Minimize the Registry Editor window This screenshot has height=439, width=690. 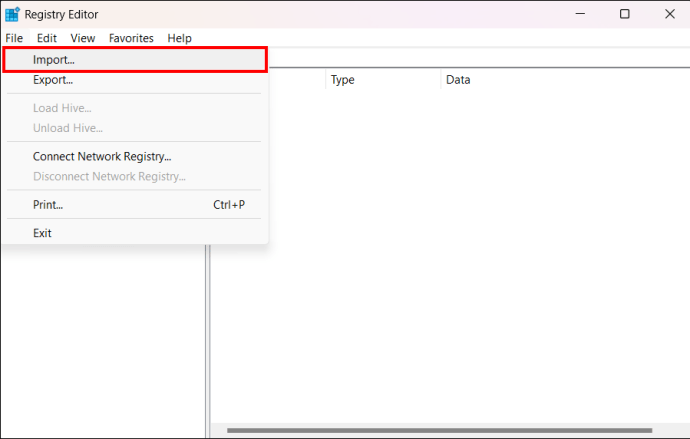click(x=580, y=14)
